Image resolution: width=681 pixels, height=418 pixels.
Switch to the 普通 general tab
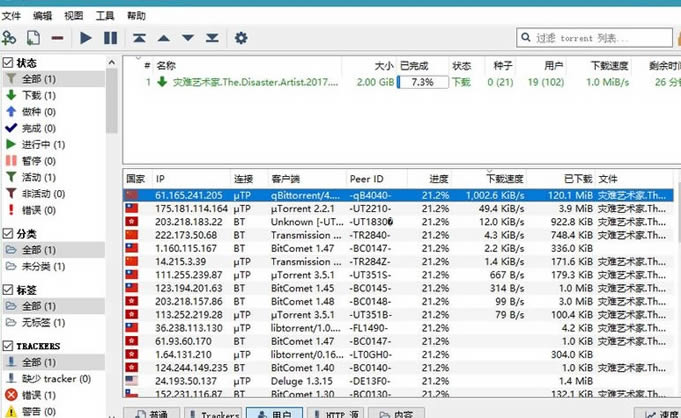[152, 413]
